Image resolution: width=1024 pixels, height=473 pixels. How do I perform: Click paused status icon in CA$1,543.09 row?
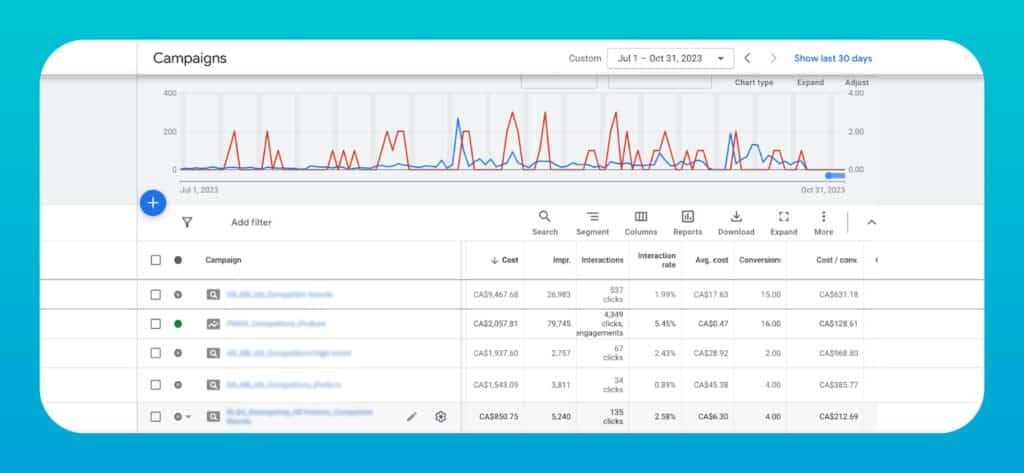click(x=178, y=385)
